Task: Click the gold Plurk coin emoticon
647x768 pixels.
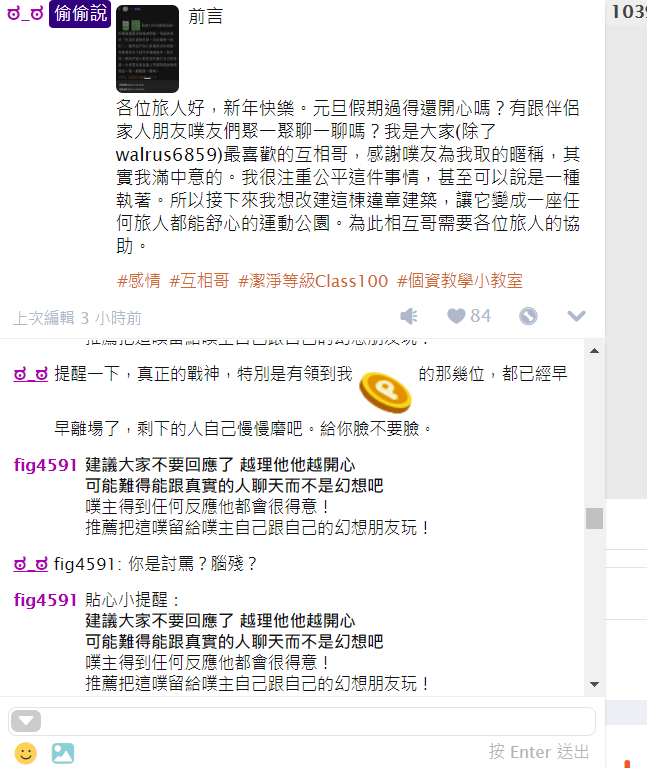Action: [385, 392]
